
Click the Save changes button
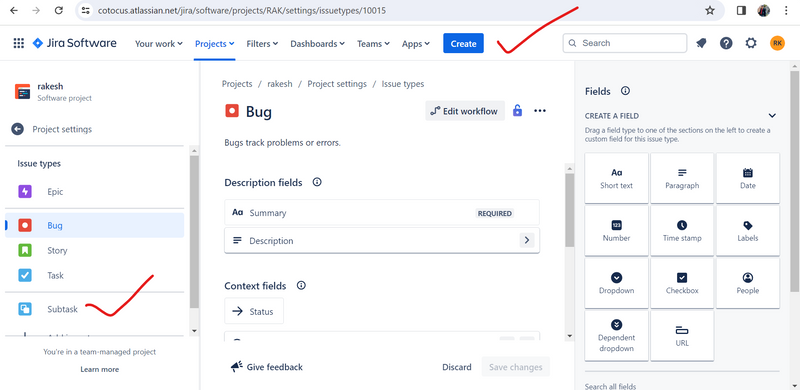(x=516, y=367)
